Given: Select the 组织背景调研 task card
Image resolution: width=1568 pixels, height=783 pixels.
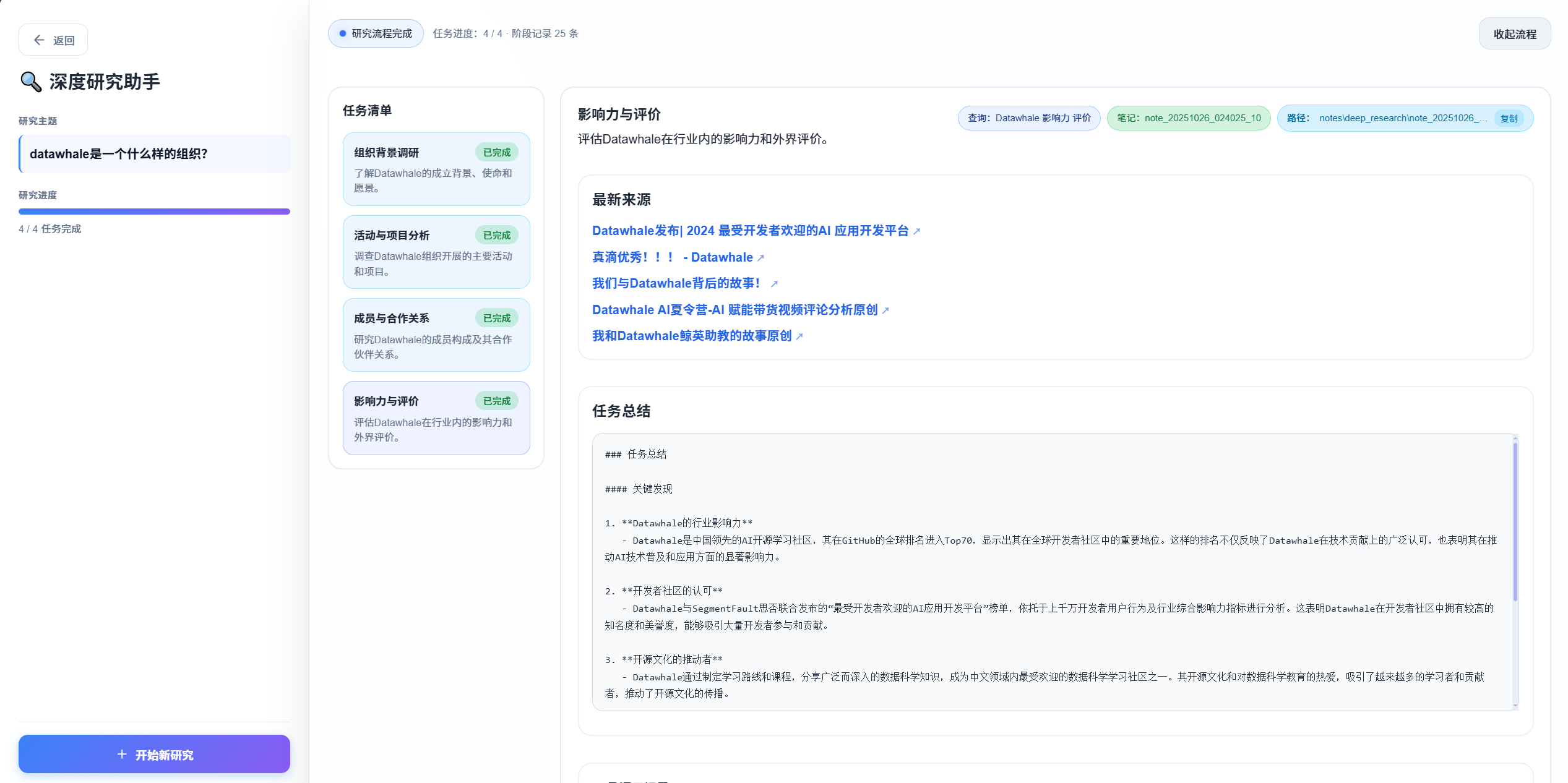Looking at the screenshot, I should click(436, 169).
